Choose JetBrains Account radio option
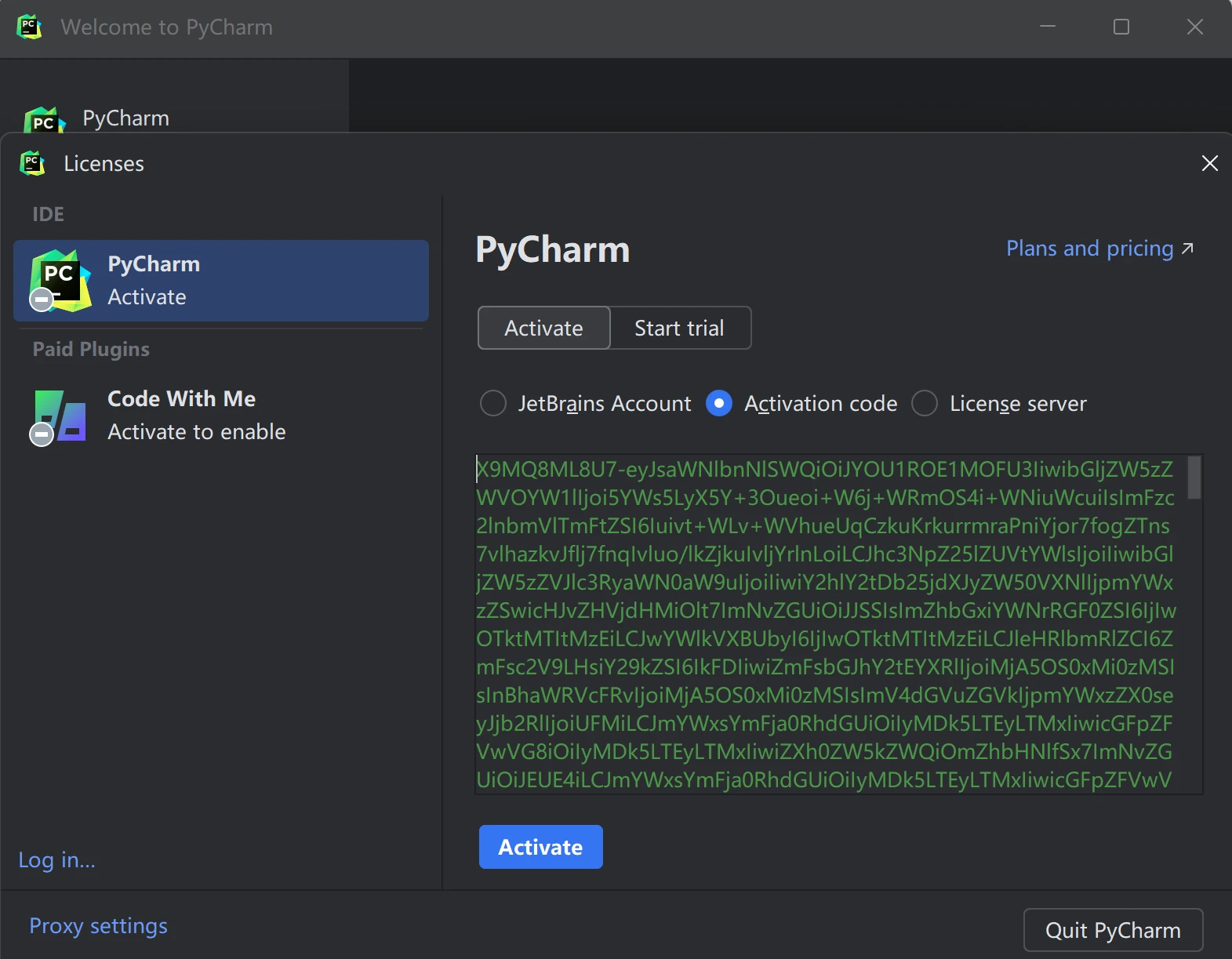The width and height of the screenshot is (1232, 959). tap(586, 403)
